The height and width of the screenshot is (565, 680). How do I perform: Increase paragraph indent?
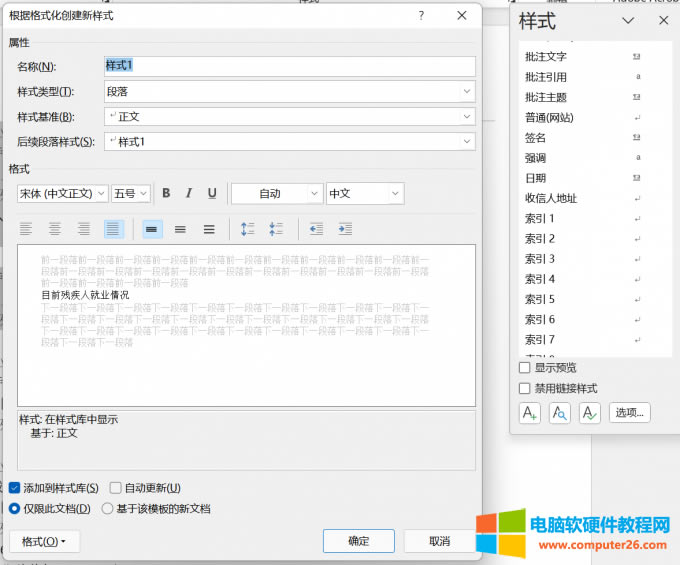click(x=344, y=229)
